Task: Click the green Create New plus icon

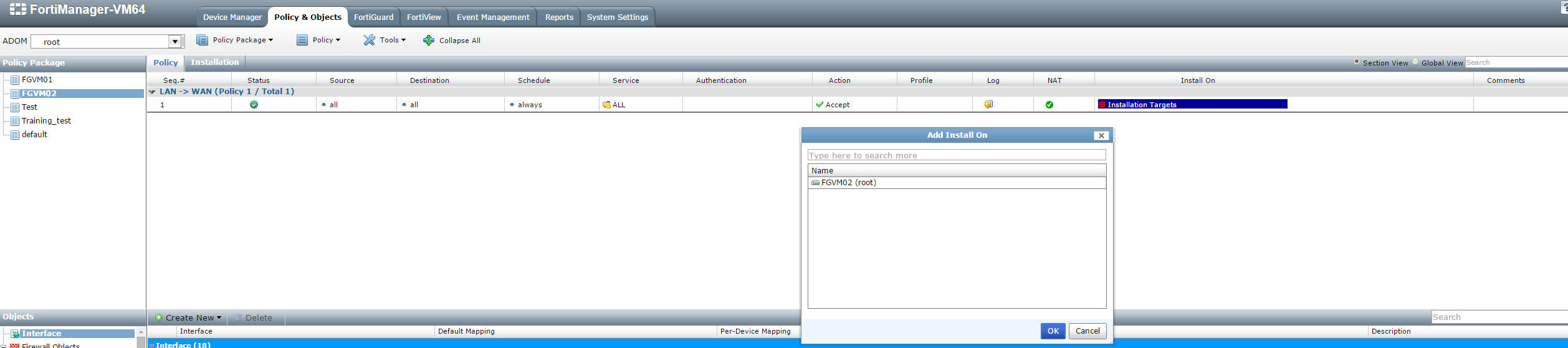Action: 159,318
